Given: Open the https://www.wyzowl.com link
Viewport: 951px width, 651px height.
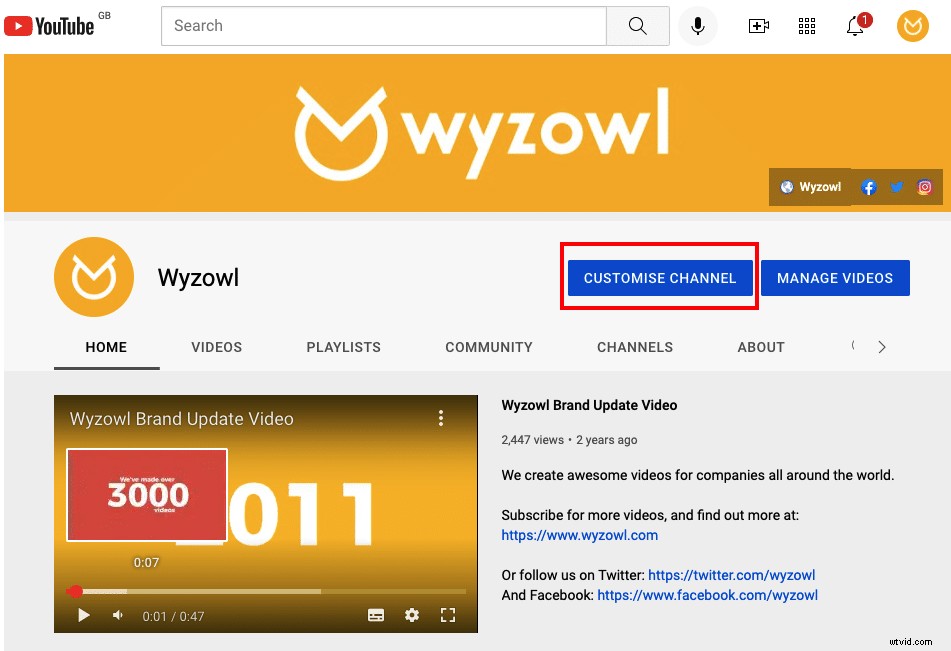Looking at the screenshot, I should (x=580, y=535).
